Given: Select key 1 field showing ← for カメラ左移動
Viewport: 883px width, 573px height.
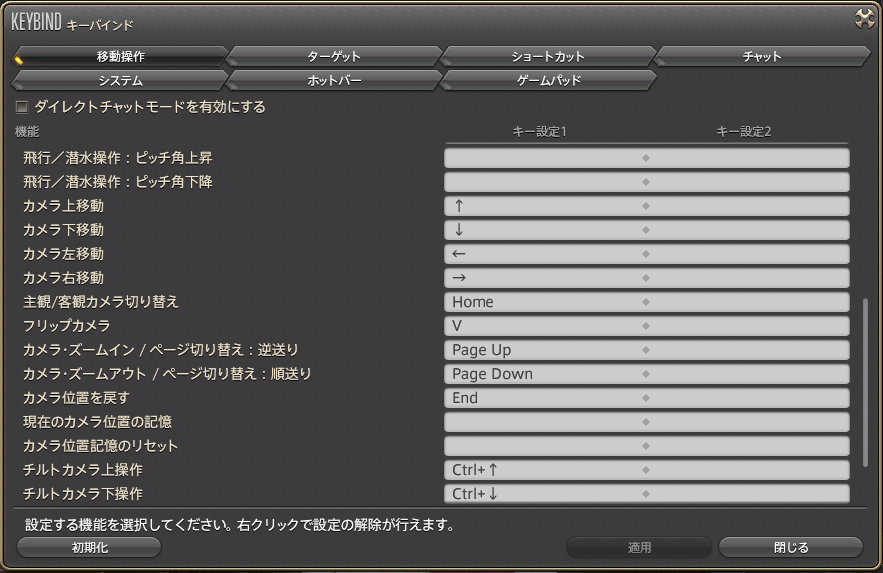Looking at the screenshot, I should click(545, 254).
